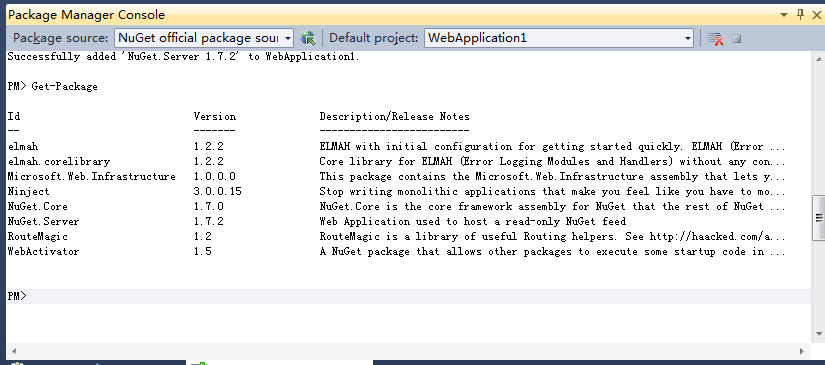This screenshot has height=365, width=825.
Task: Click the vertical scrollbar thumb
Action: pyautogui.click(x=819, y=217)
